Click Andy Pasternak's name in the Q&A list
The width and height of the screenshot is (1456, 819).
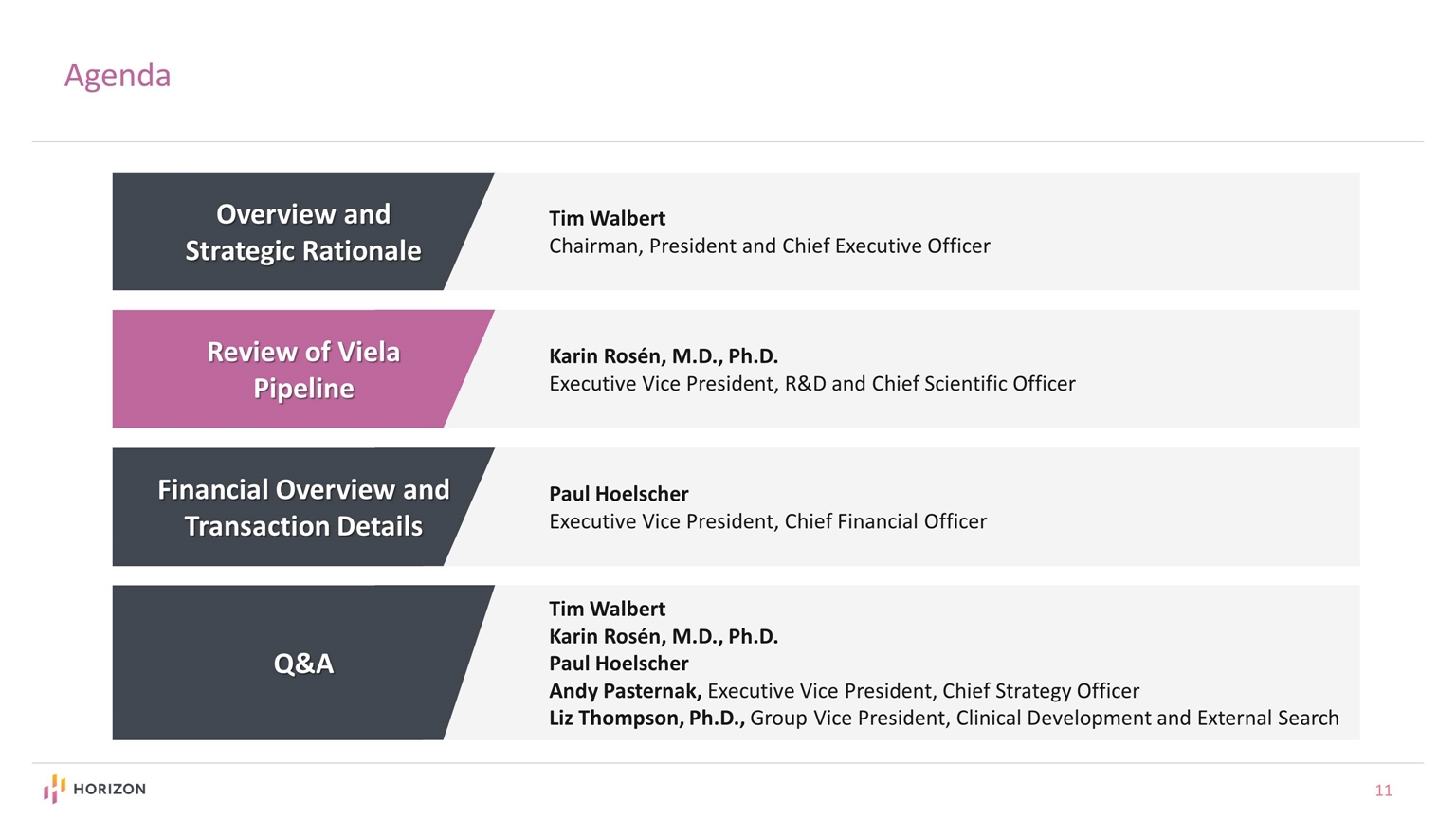[625, 691]
